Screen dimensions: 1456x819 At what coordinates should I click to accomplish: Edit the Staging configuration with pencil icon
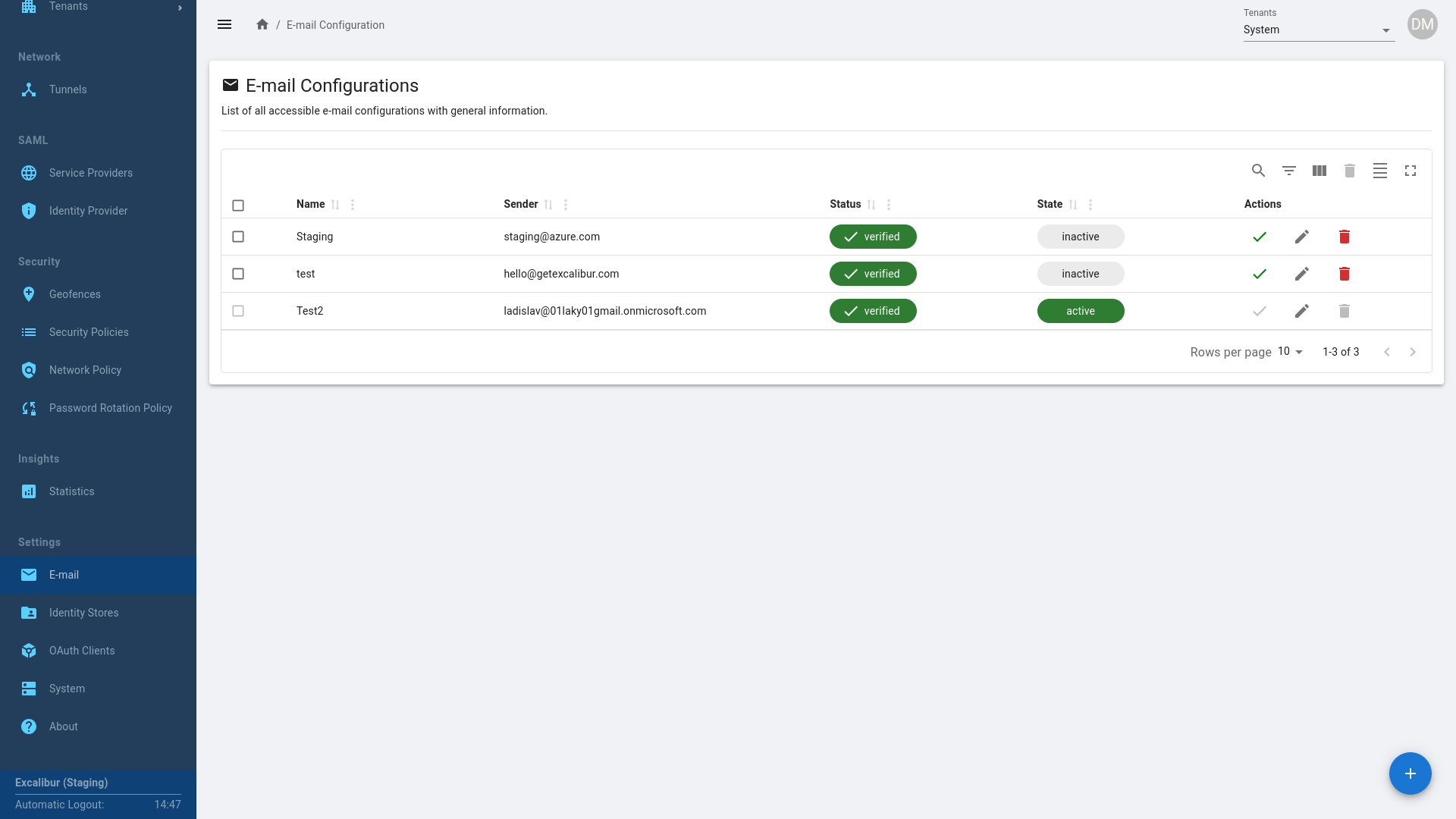(x=1301, y=237)
